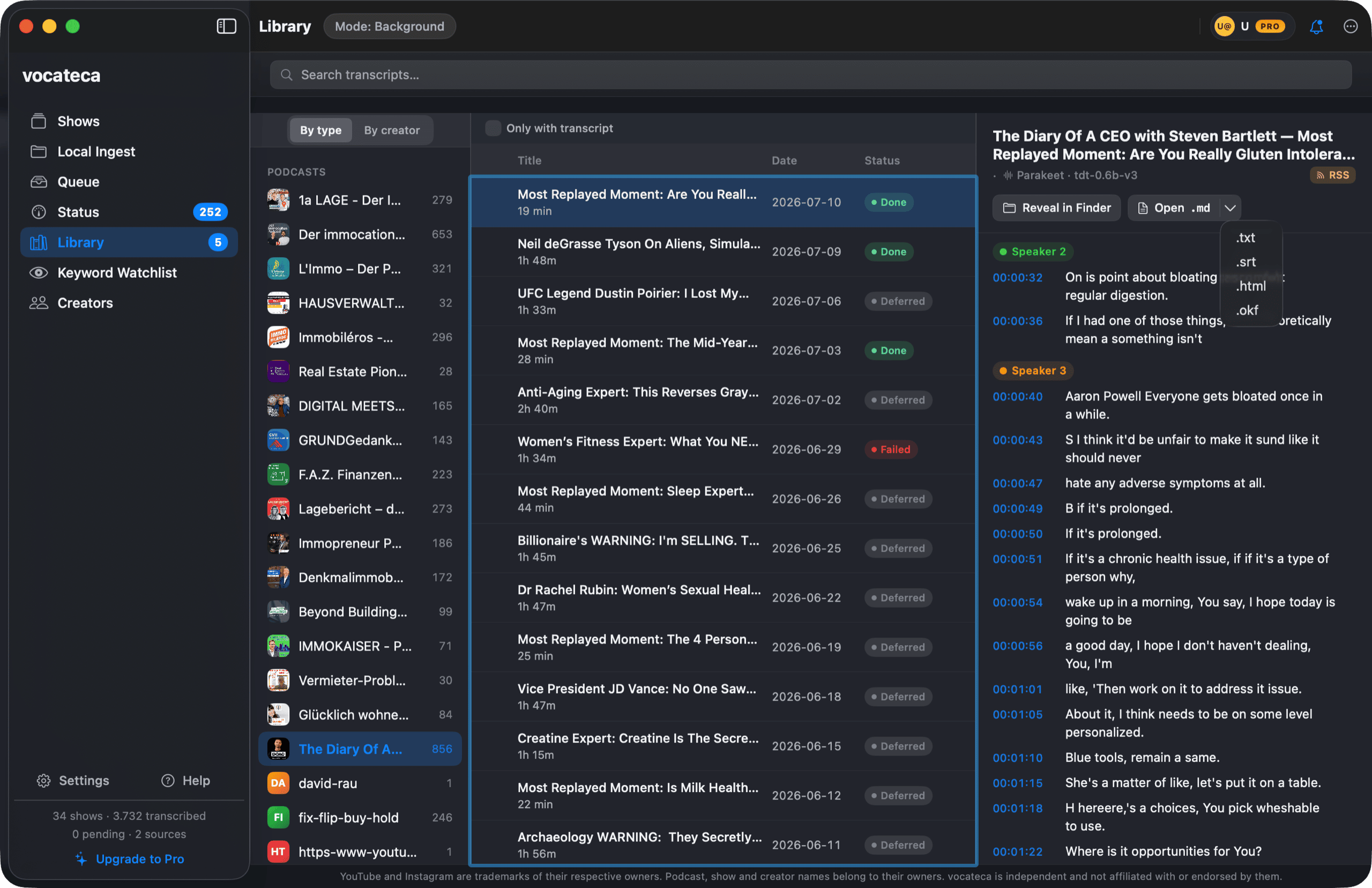Select IMMOKAISER podcast icon
1372x888 pixels.
point(278,646)
